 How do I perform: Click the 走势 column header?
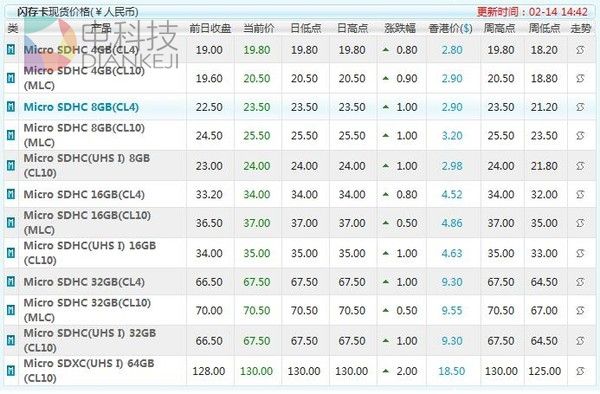[x=580, y=28]
